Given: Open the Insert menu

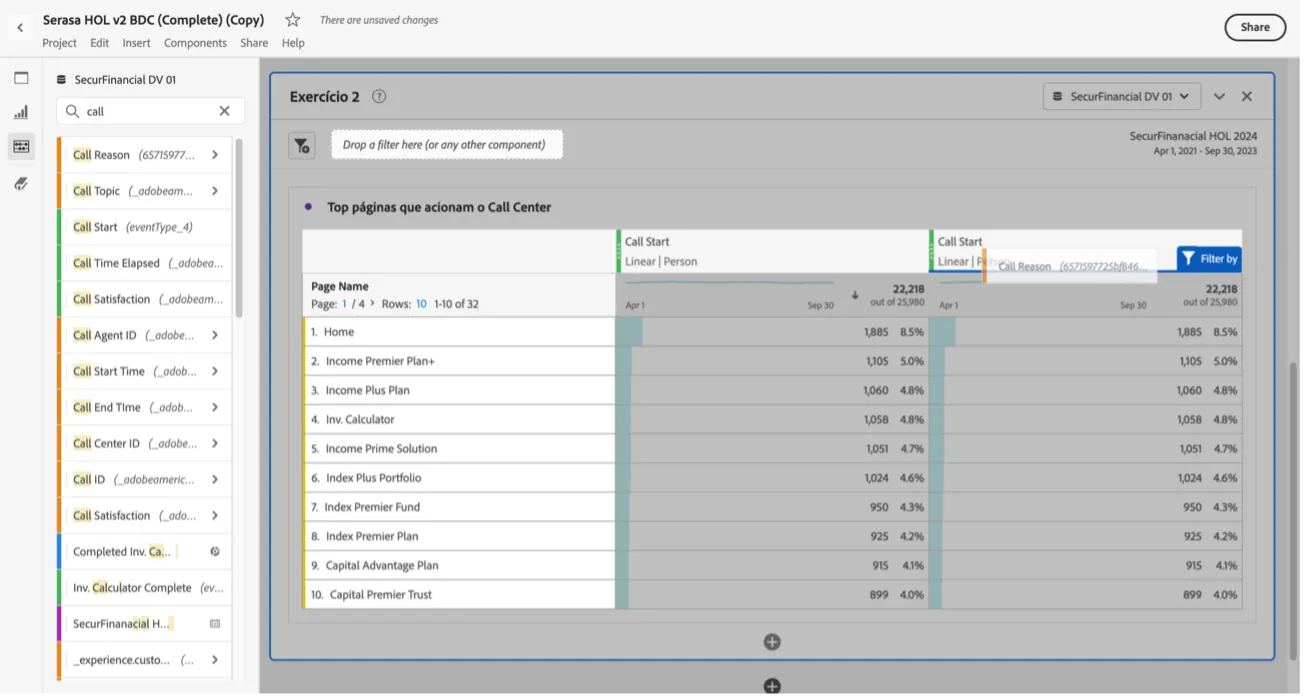Looking at the screenshot, I should [136, 43].
